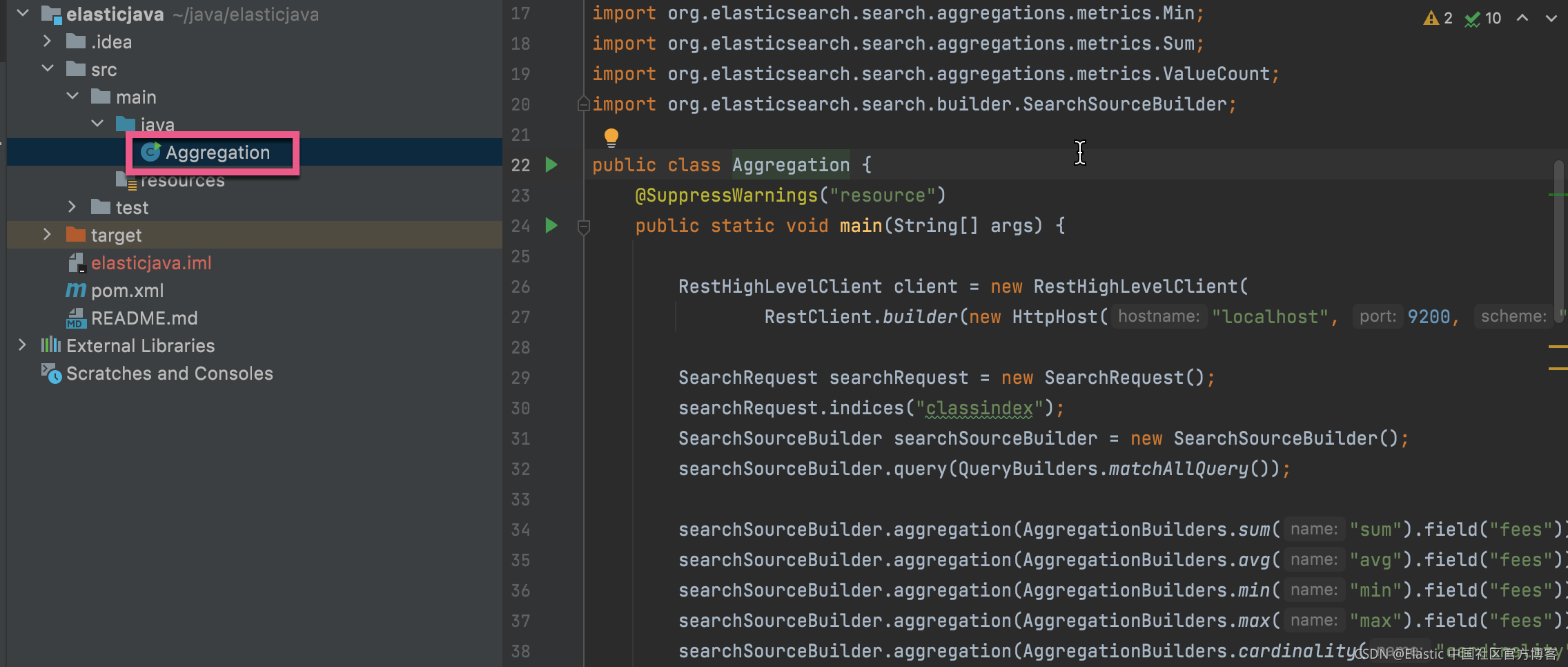Navigate to next problem with down arrow icon
Image resolution: width=1568 pixels, height=667 pixels.
pyautogui.click(x=1550, y=18)
